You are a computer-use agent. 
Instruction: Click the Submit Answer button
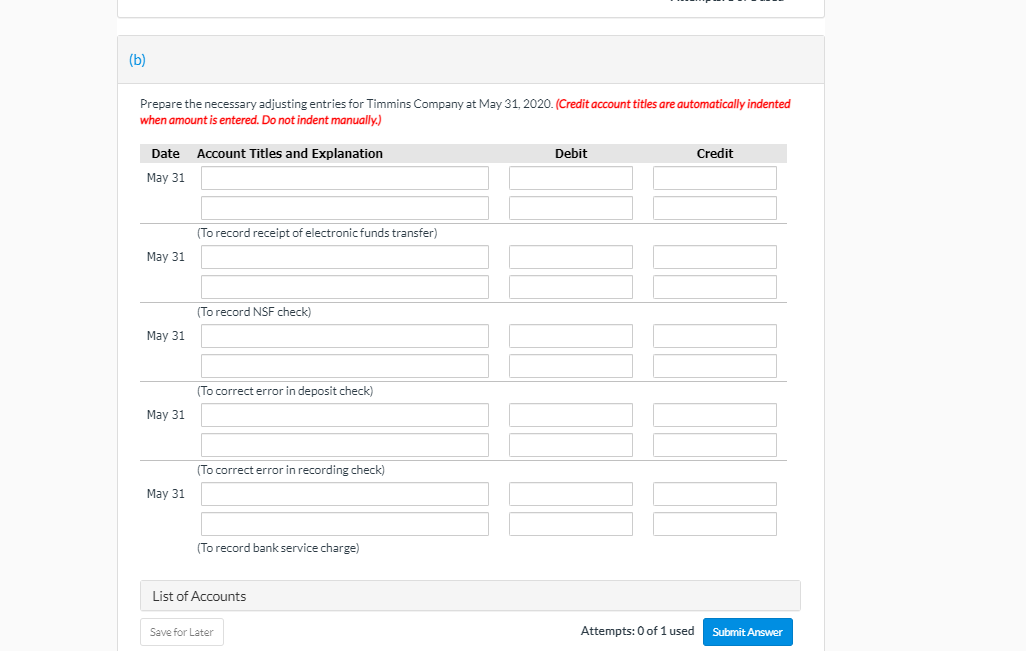point(747,631)
